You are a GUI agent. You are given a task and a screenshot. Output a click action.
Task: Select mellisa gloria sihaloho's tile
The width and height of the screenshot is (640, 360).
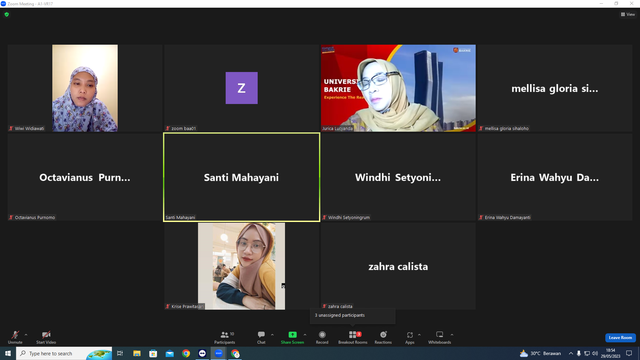[x=555, y=88]
